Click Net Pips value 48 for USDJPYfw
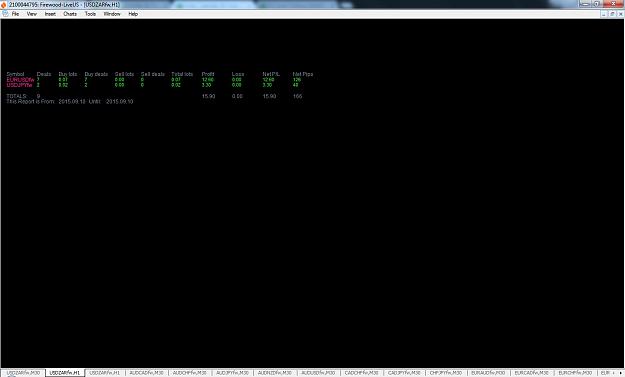 point(295,85)
